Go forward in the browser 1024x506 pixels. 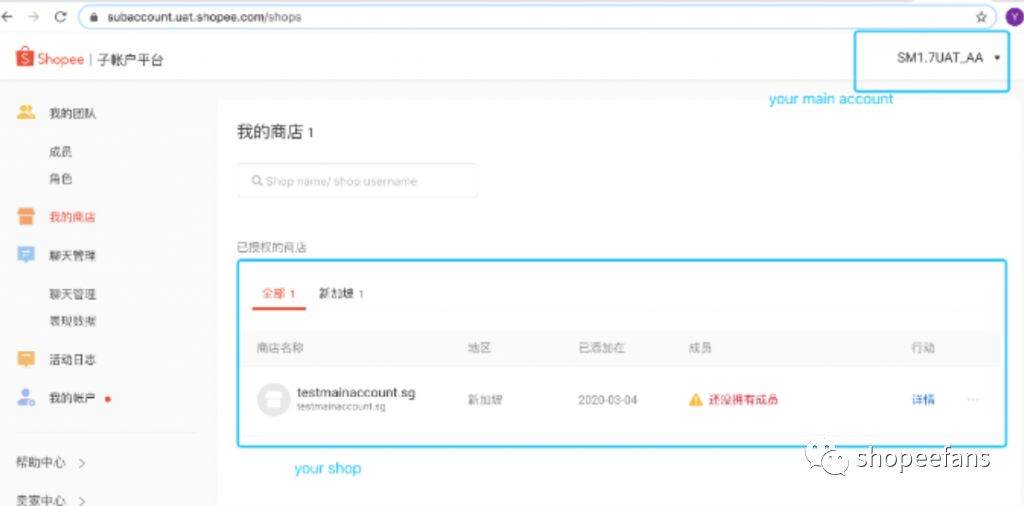pos(33,17)
